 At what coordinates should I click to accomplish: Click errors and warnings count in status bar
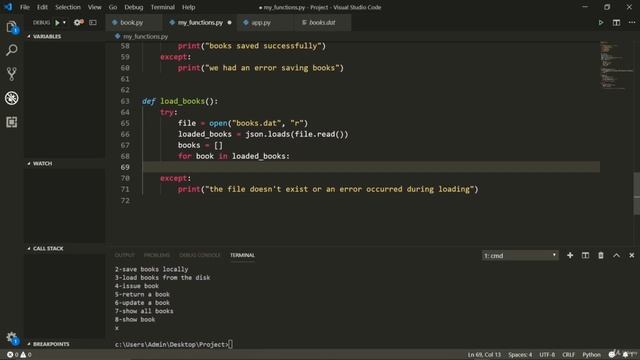coord(19,355)
